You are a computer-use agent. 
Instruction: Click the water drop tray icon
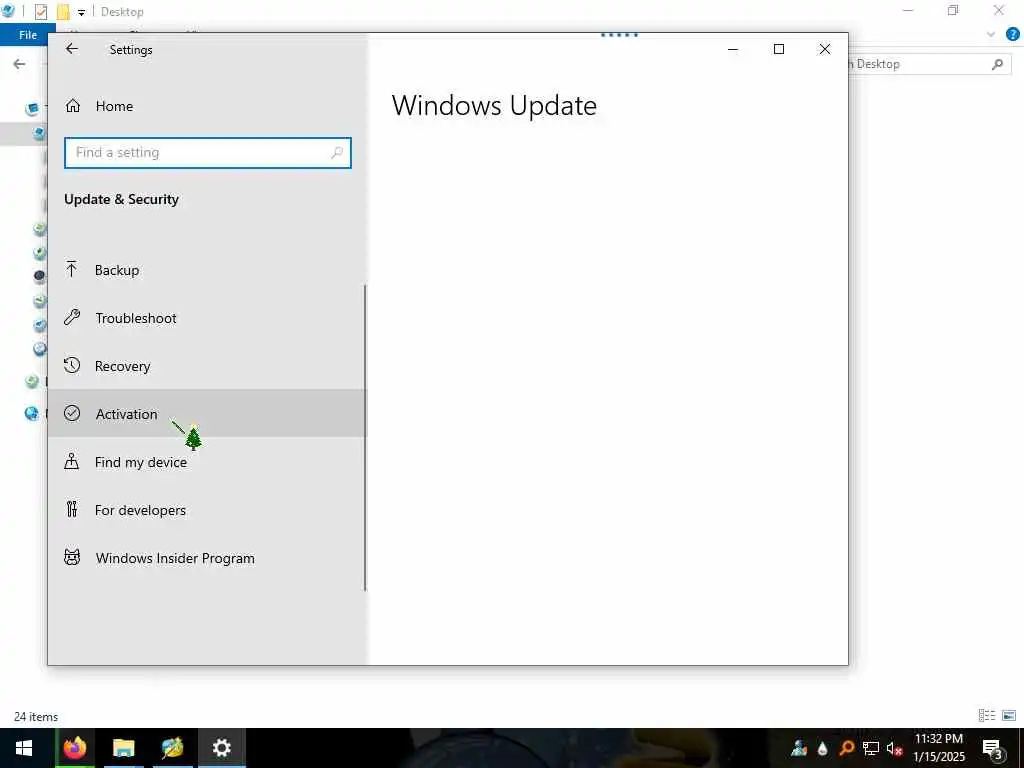point(822,748)
